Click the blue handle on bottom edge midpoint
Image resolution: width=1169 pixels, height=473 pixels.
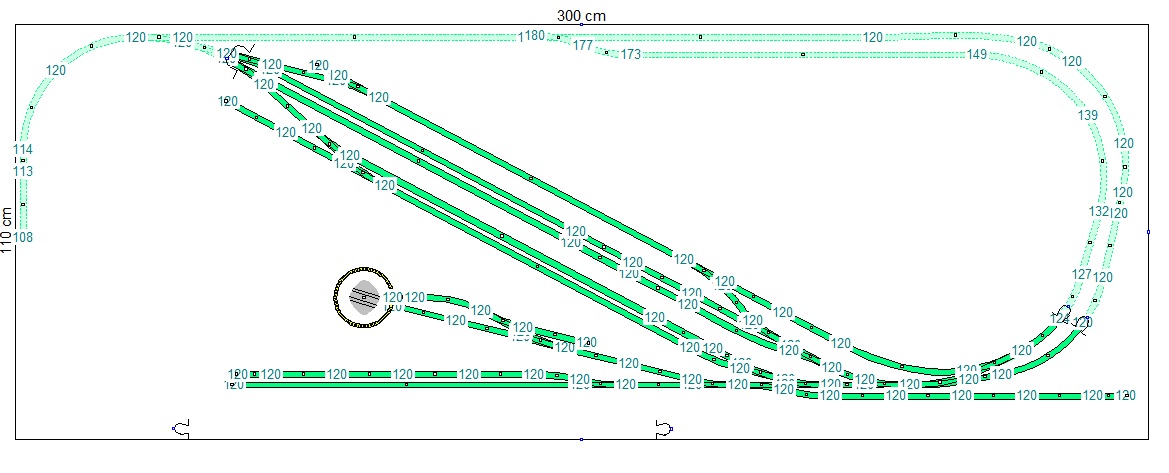(x=581, y=439)
